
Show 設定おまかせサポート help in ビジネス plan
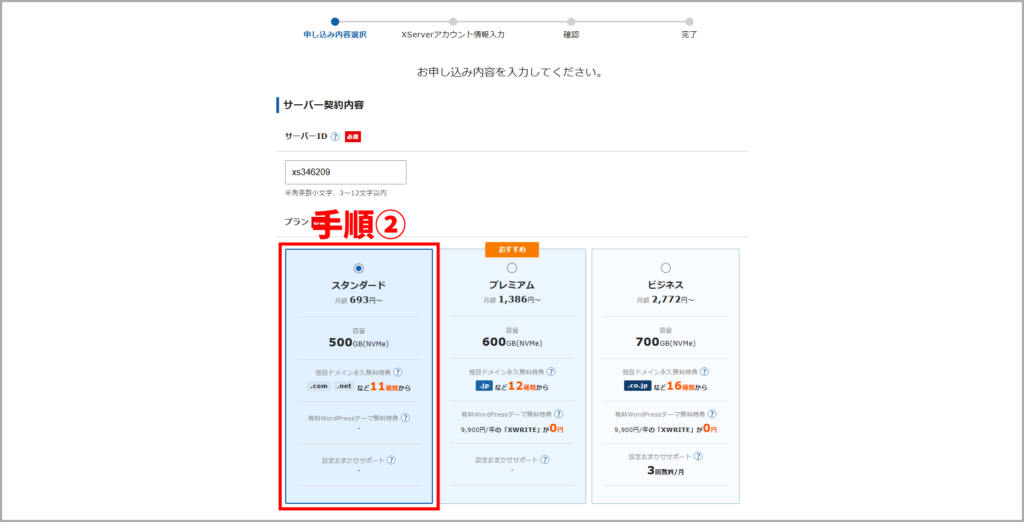coord(698,456)
